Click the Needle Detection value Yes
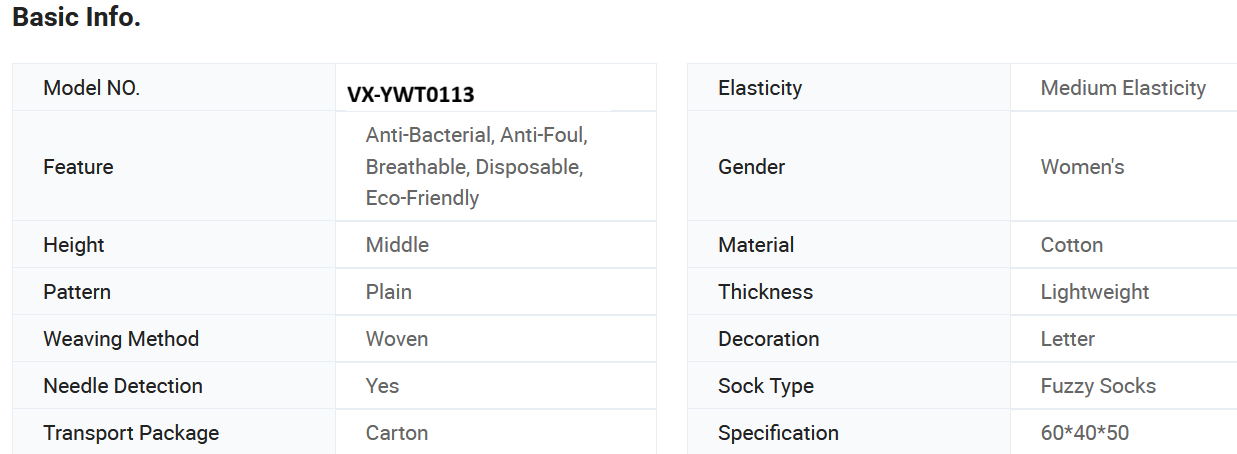1237x454 pixels. [x=382, y=386]
